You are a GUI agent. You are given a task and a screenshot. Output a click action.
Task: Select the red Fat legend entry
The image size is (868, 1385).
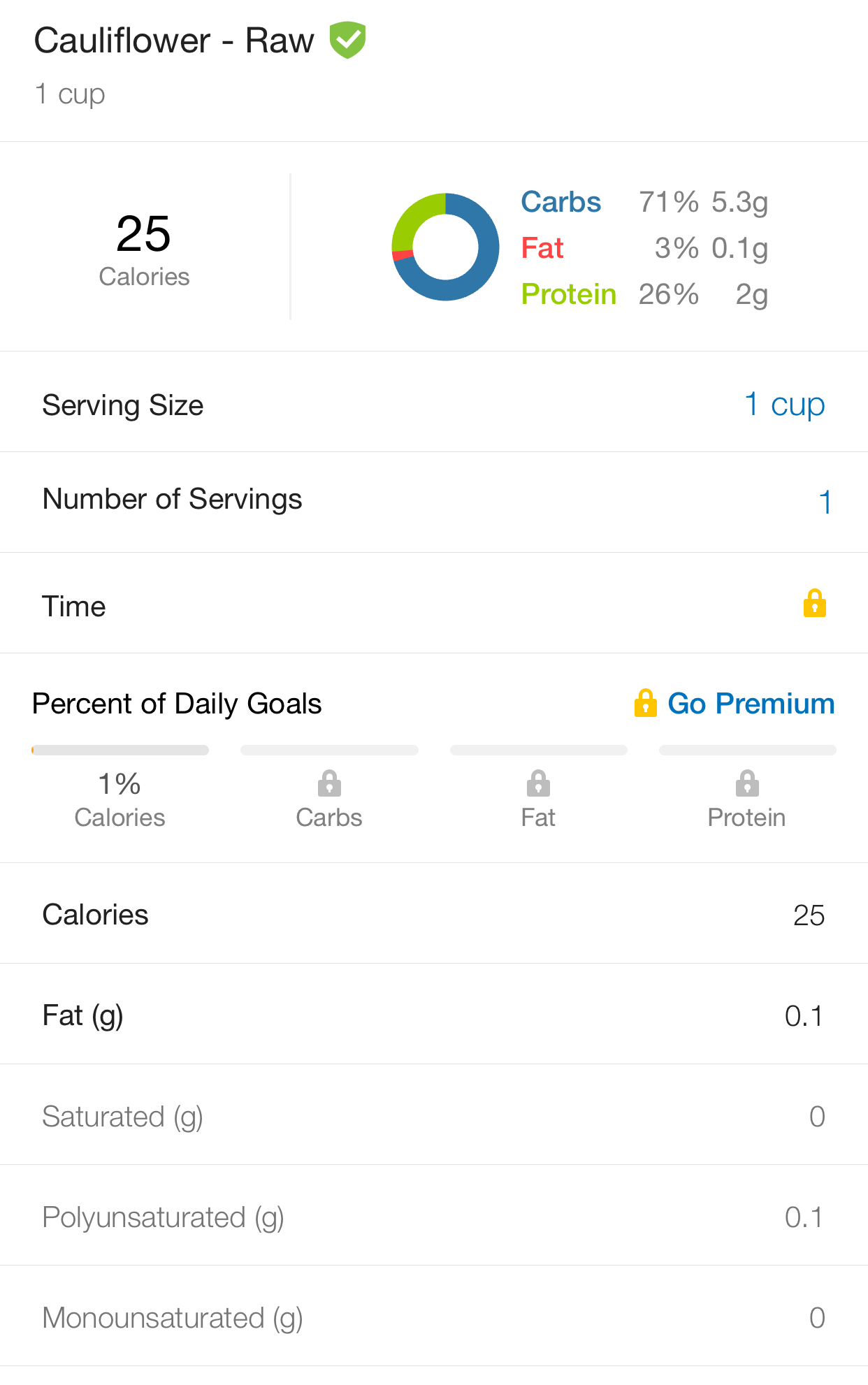coord(644,248)
